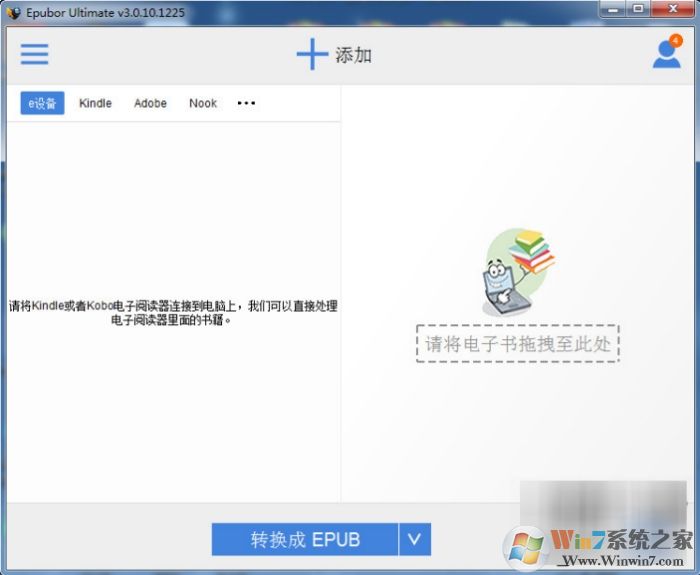The height and width of the screenshot is (575, 700).
Task: Minimize the Epubor Ultimate window
Action: click(x=614, y=9)
